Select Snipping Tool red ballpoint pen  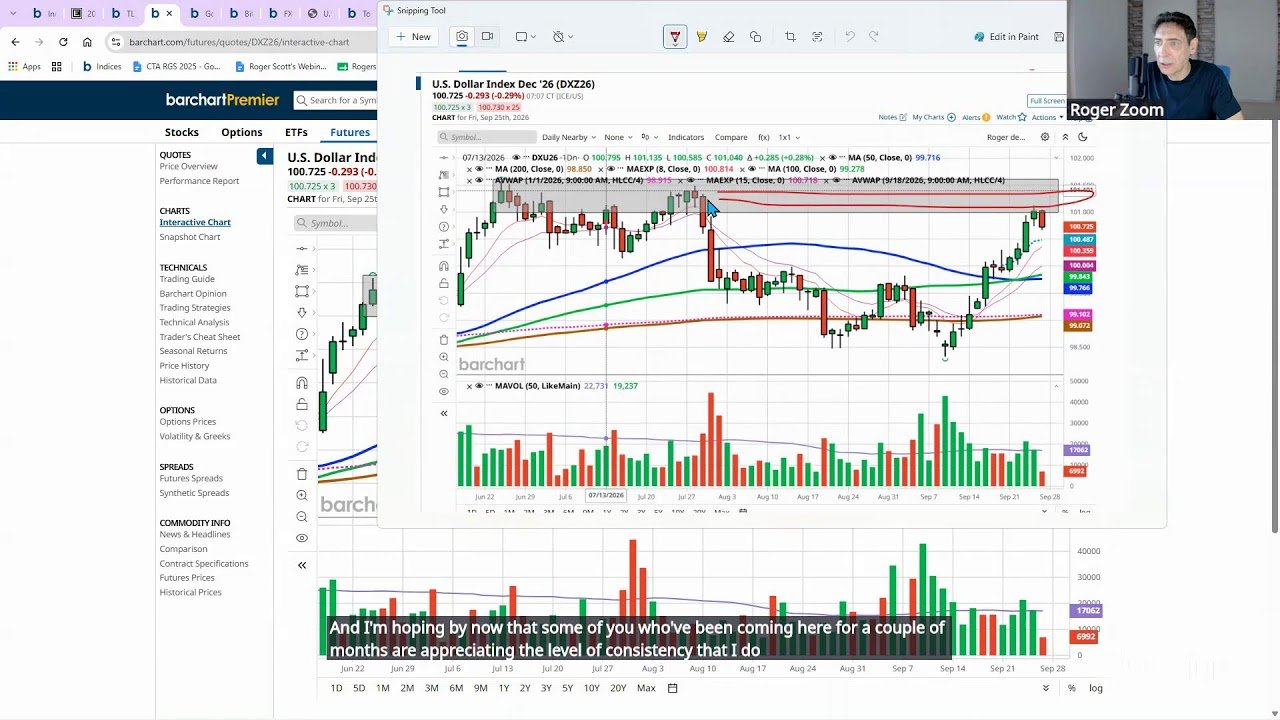(675, 37)
